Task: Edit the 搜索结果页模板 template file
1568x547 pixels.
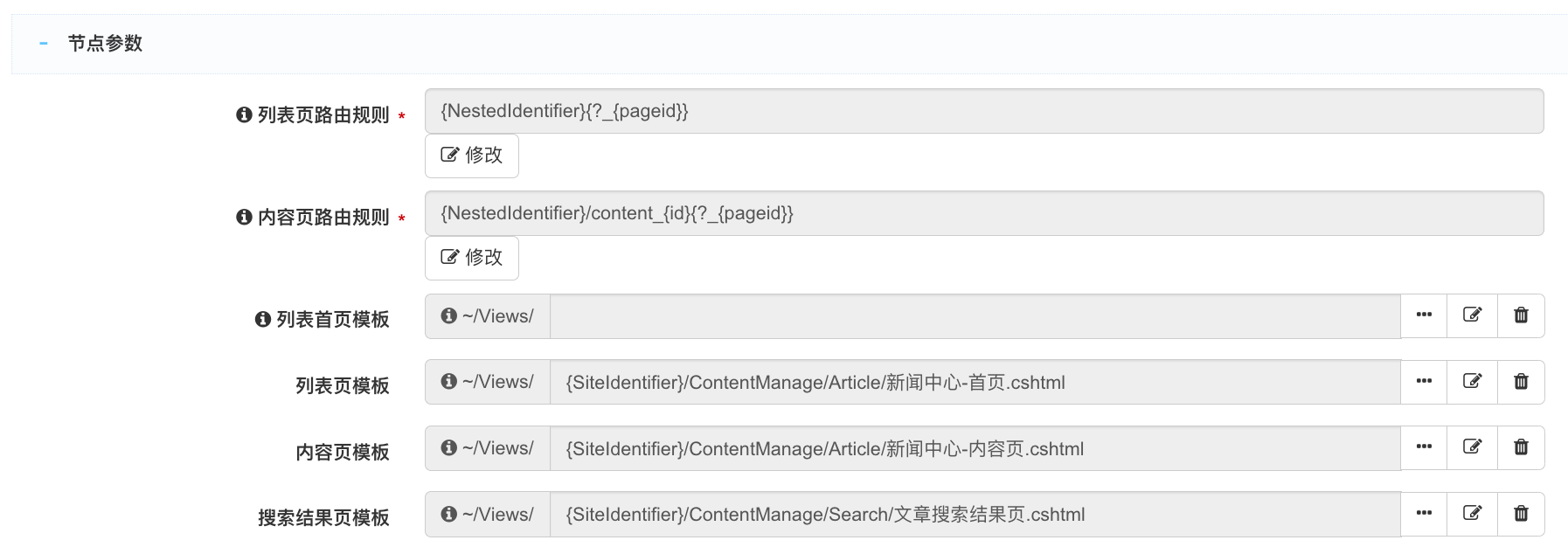Action: (x=1473, y=514)
